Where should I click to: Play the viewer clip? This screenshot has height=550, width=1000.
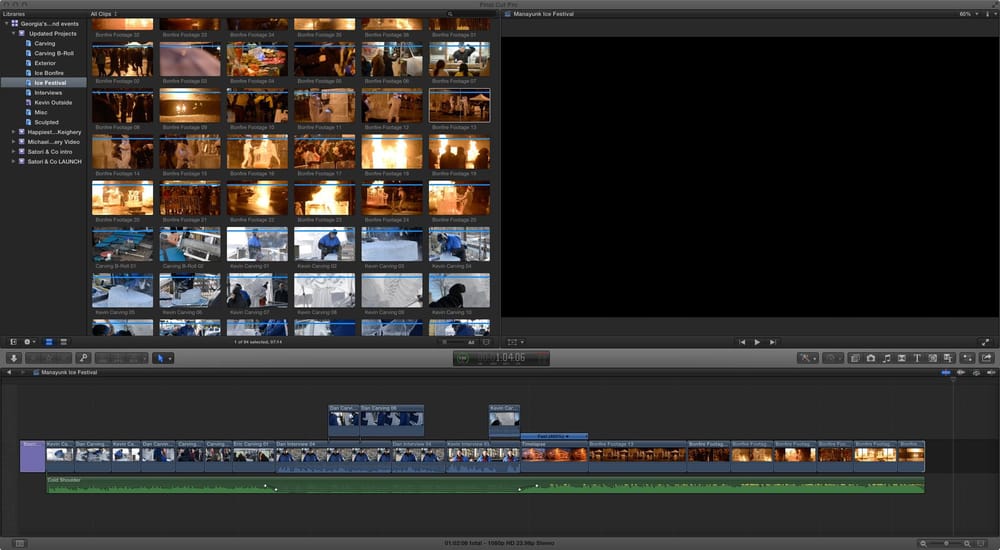pyautogui.click(x=757, y=342)
